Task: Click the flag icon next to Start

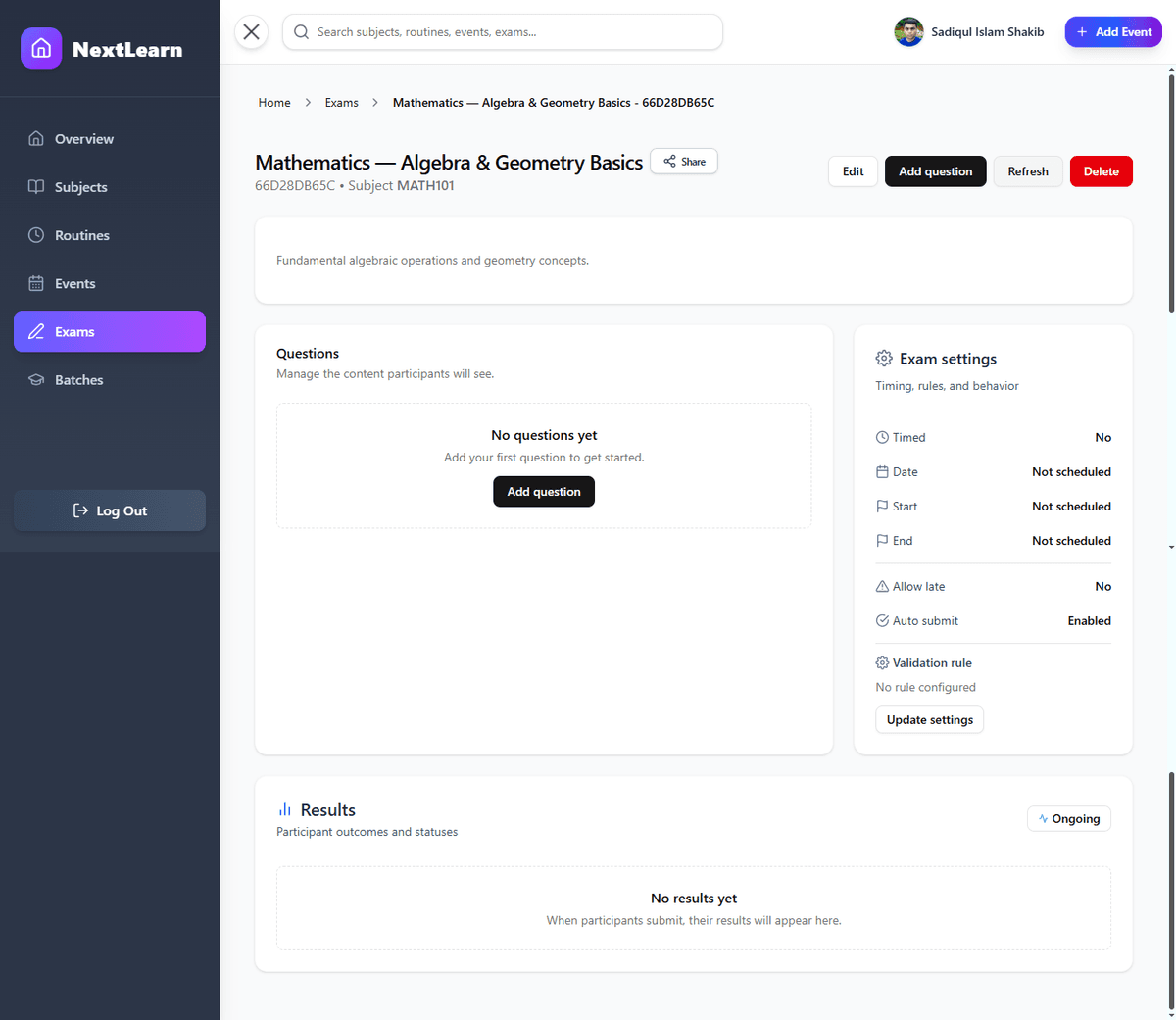Action: point(881,506)
